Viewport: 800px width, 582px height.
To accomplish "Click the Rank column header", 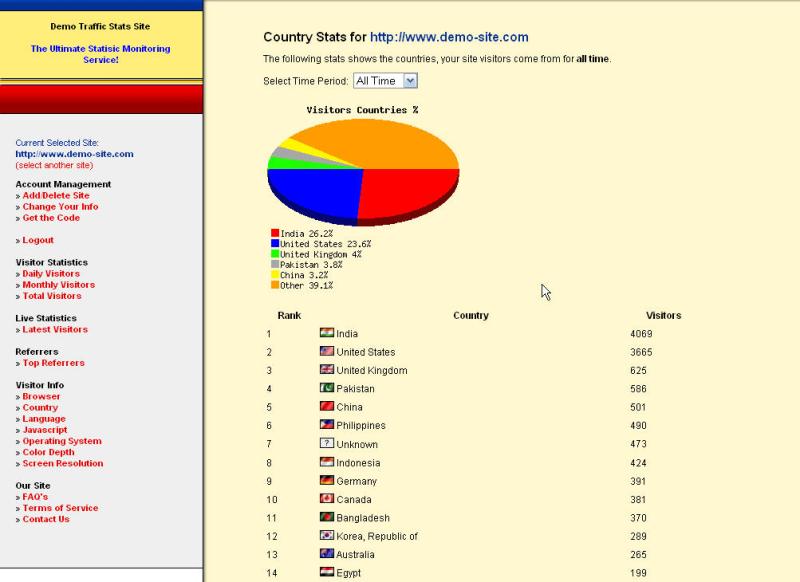I will (x=289, y=315).
